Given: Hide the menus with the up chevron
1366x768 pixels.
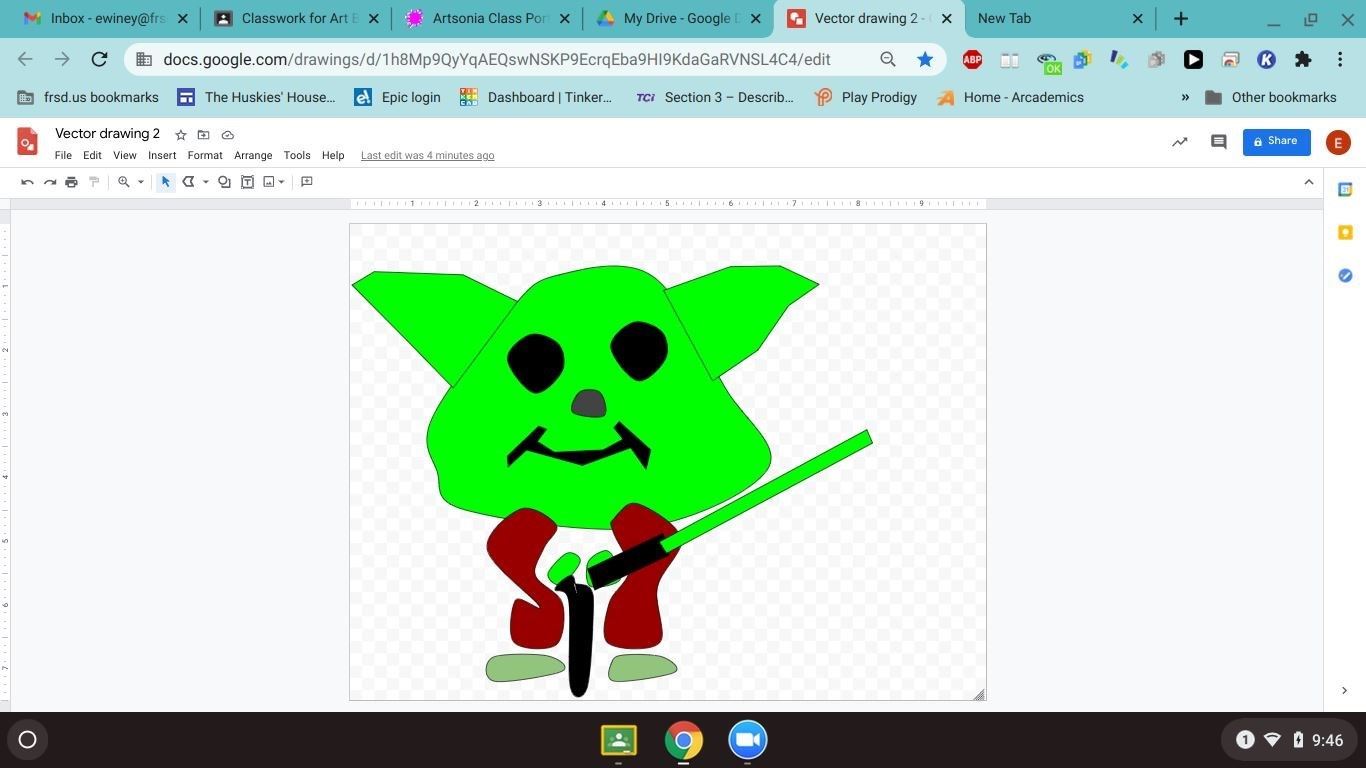Looking at the screenshot, I should point(1308,182).
